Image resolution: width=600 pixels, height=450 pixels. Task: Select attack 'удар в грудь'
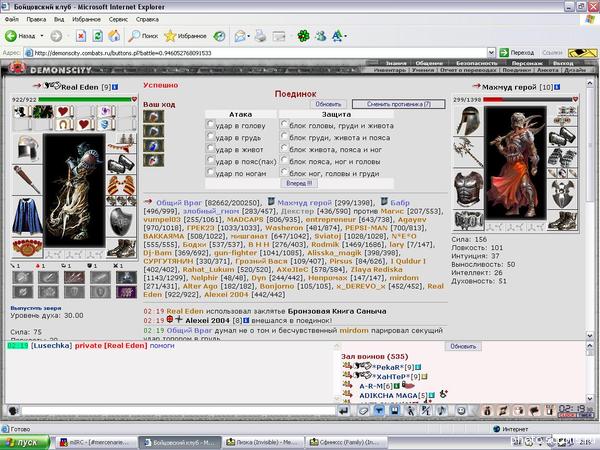(x=210, y=136)
